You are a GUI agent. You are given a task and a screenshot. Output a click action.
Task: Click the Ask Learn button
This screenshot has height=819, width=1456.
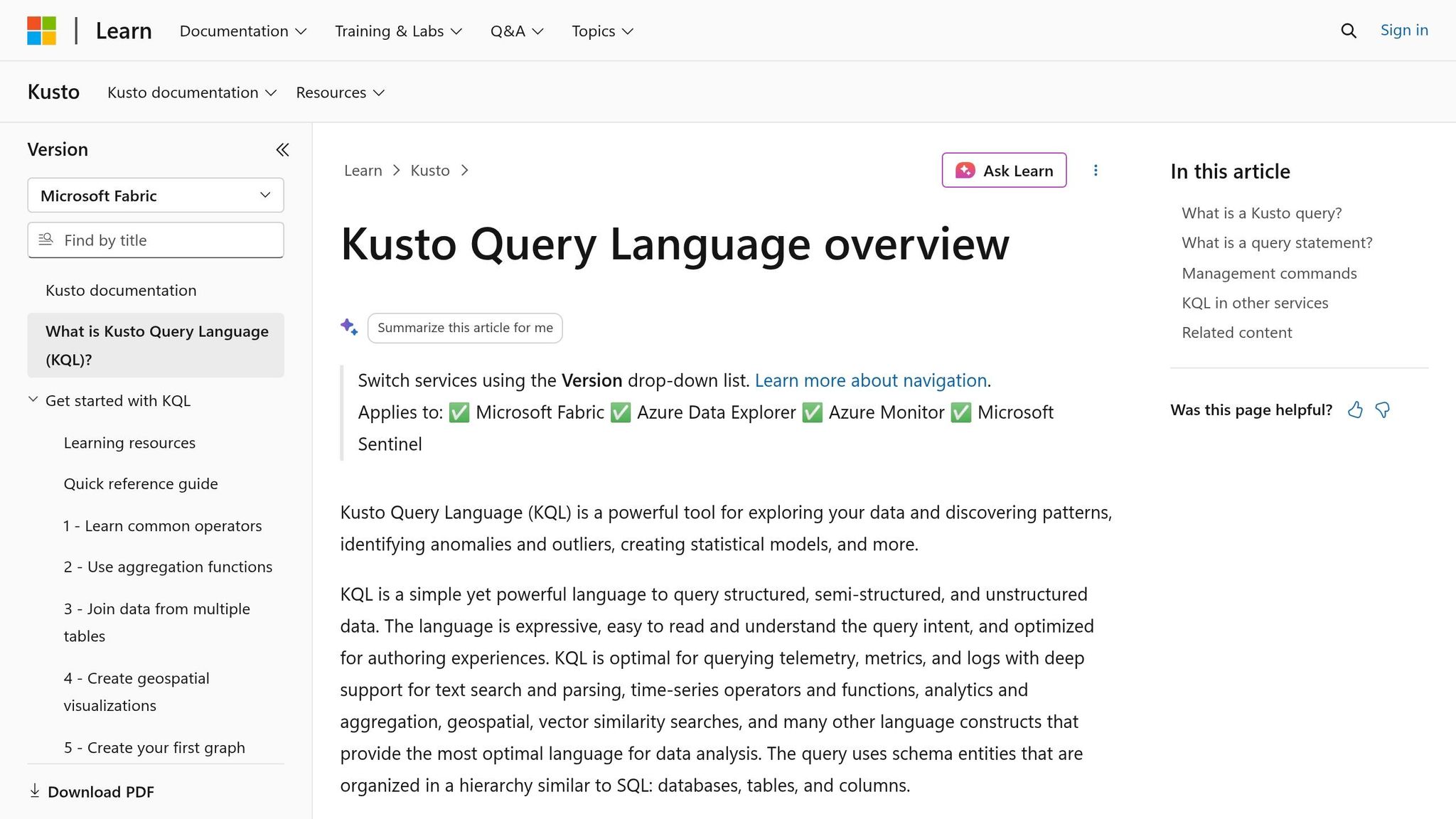pos(1004,171)
